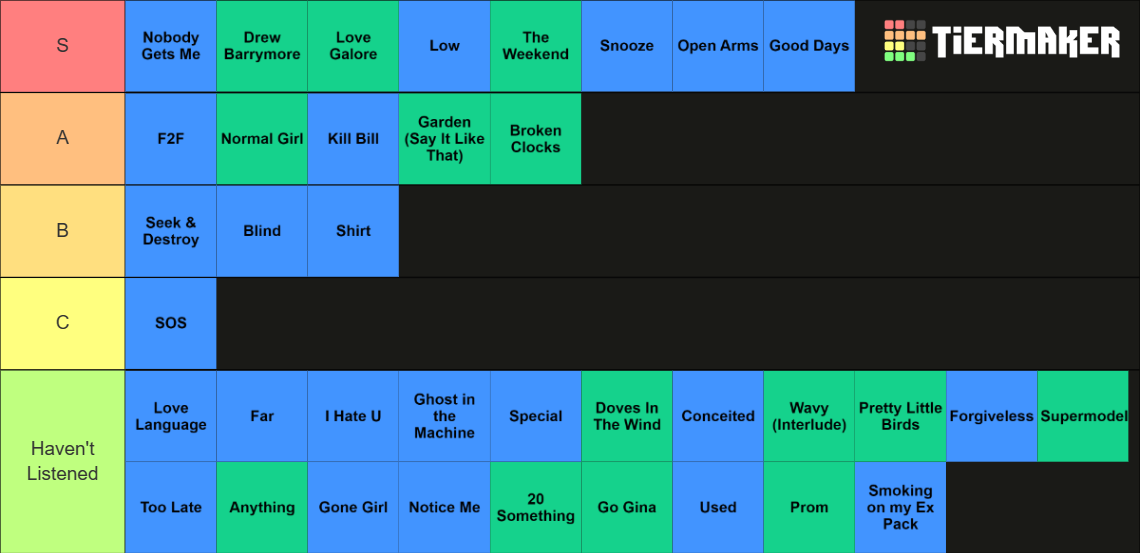Select the Broken Clocks tile
Viewport: 1140px width, 553px height.
coord(536,138)
